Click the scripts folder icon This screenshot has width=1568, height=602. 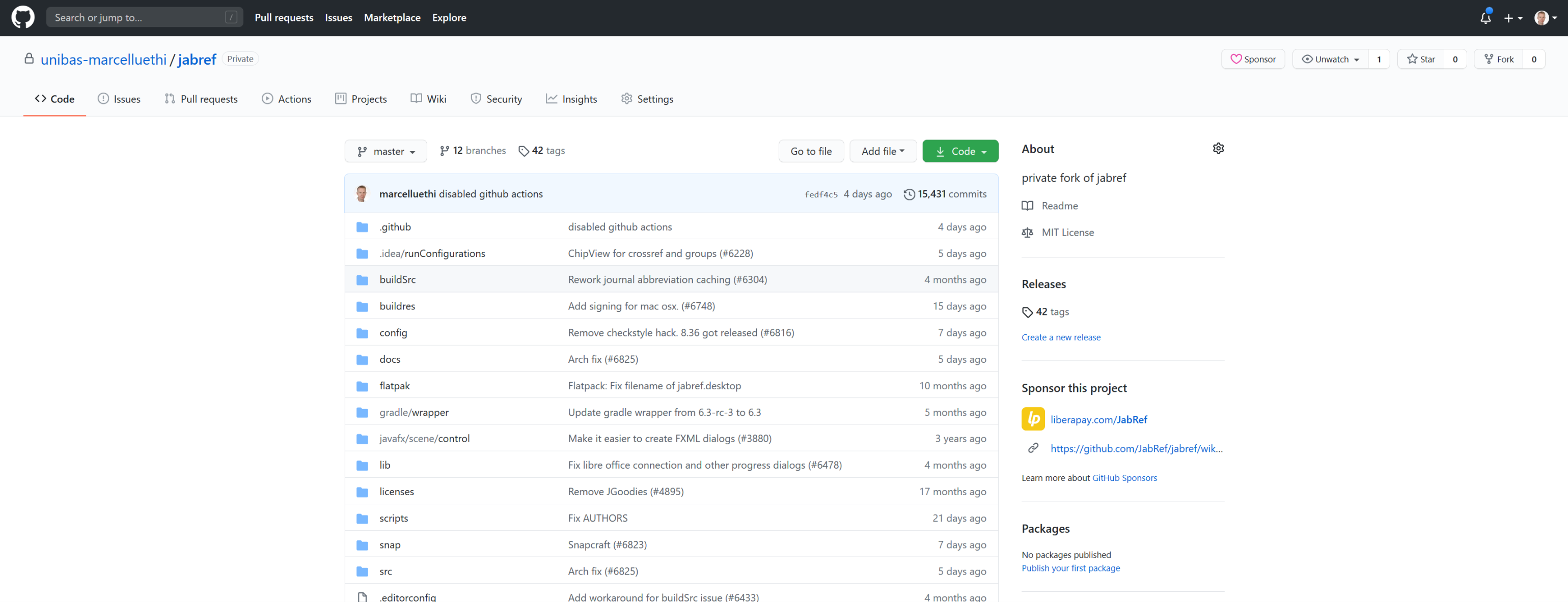[x=362, y=518]
